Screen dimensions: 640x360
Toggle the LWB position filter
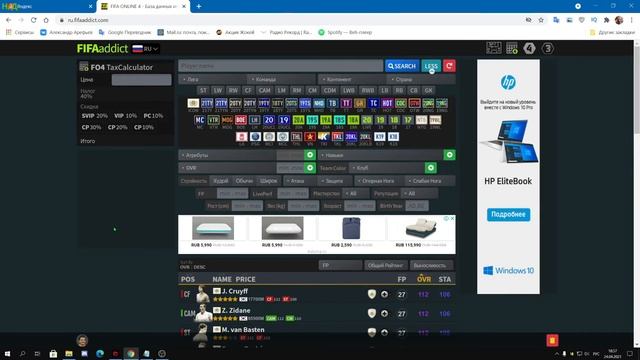coord(349,90)
